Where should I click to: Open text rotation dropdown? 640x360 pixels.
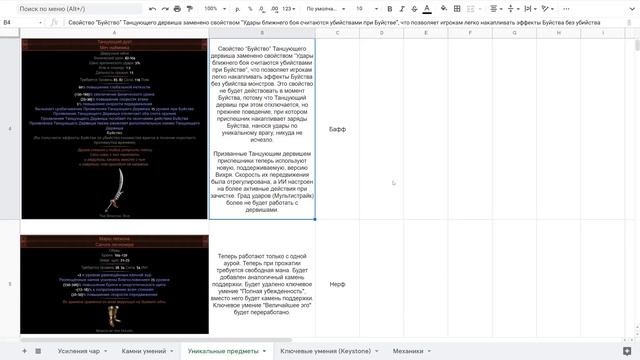[x=547, y=9]
